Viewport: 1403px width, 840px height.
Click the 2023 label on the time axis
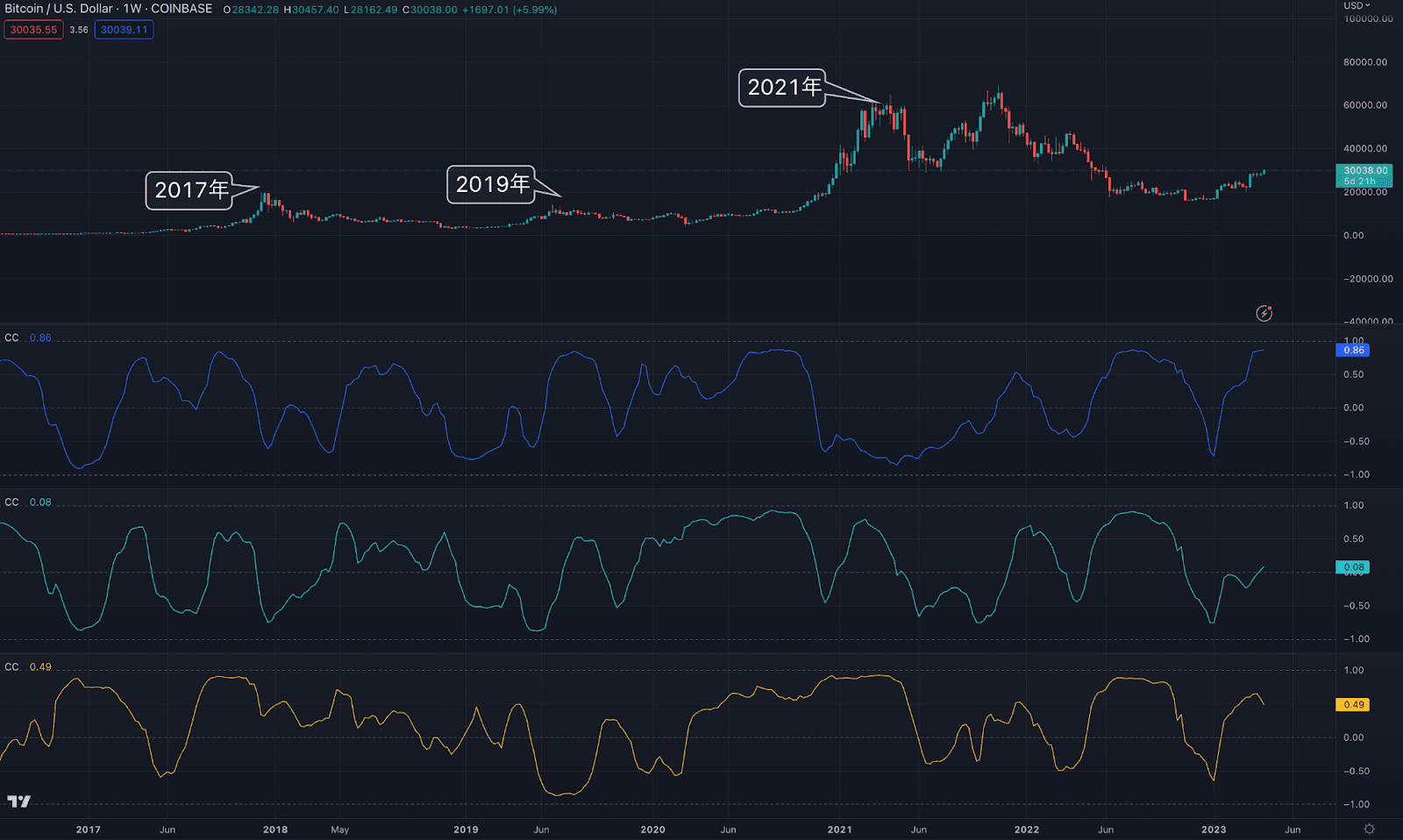coord(1214,829)
